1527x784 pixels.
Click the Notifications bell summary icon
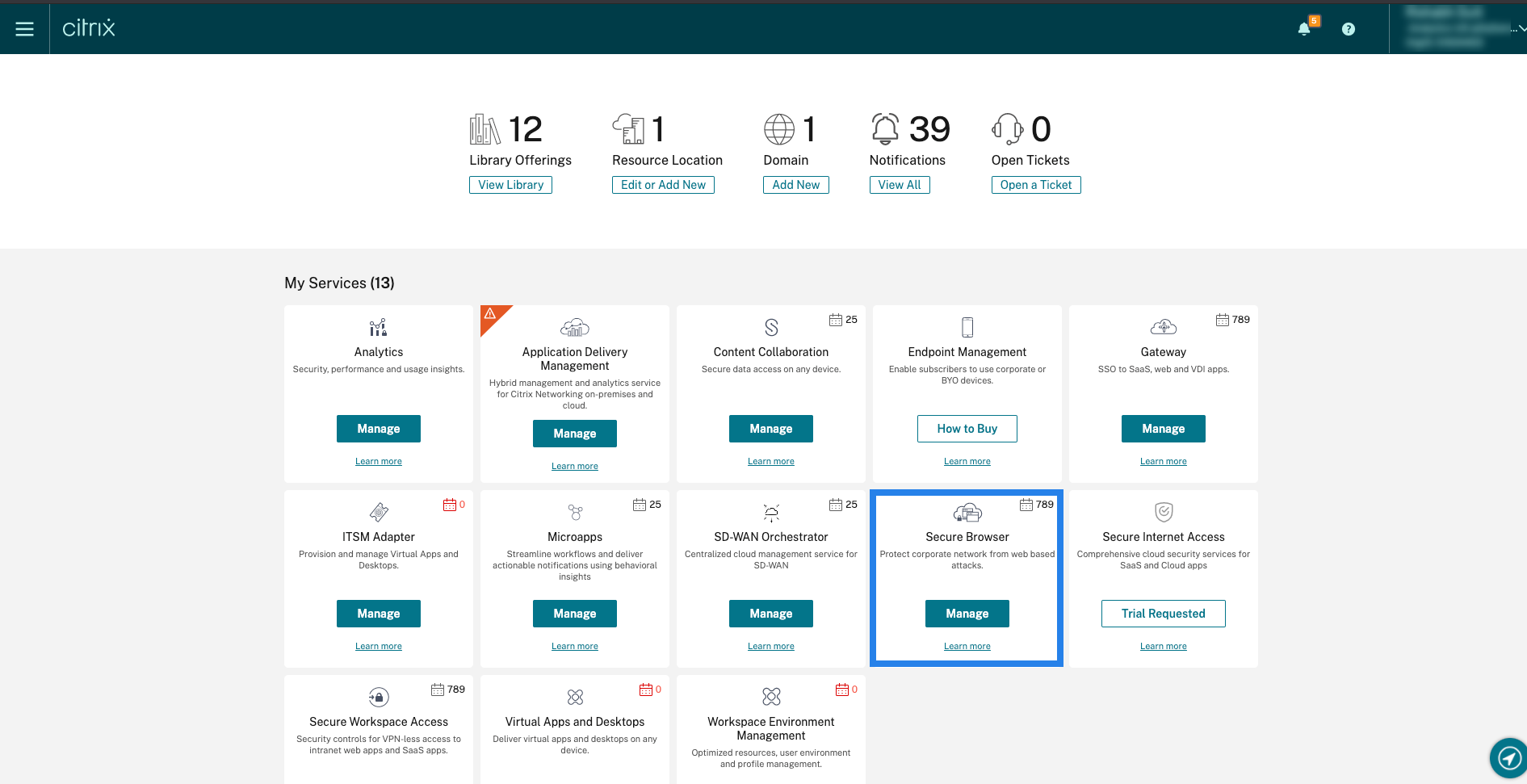point(885,129)
